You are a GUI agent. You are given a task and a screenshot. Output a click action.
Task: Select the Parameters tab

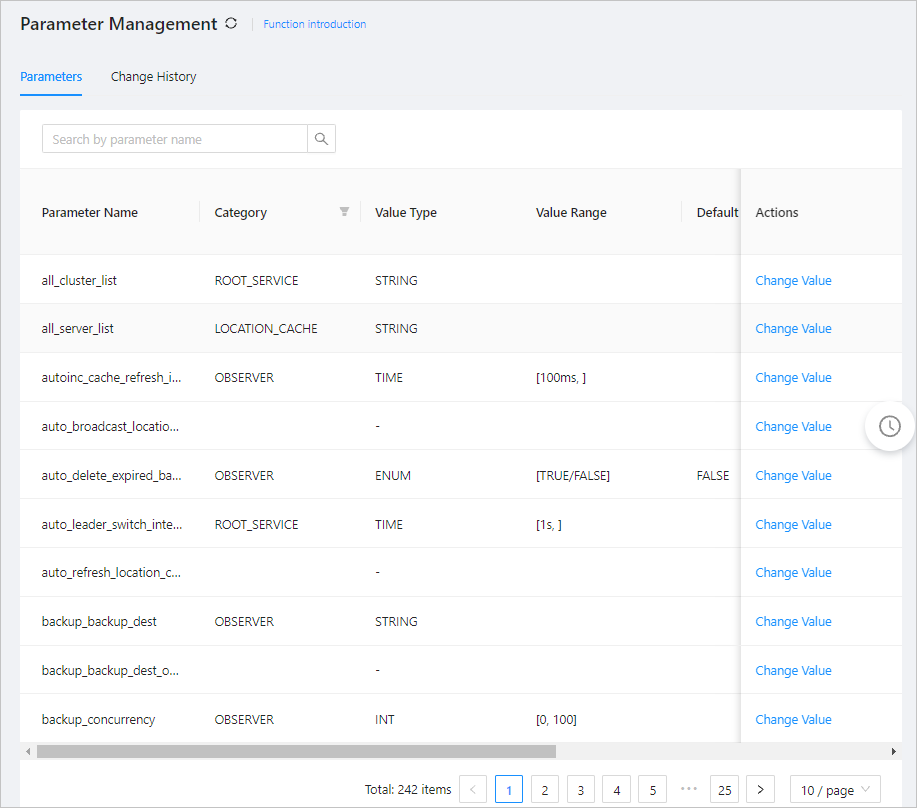pyautogui.click(x=51, y=77)
